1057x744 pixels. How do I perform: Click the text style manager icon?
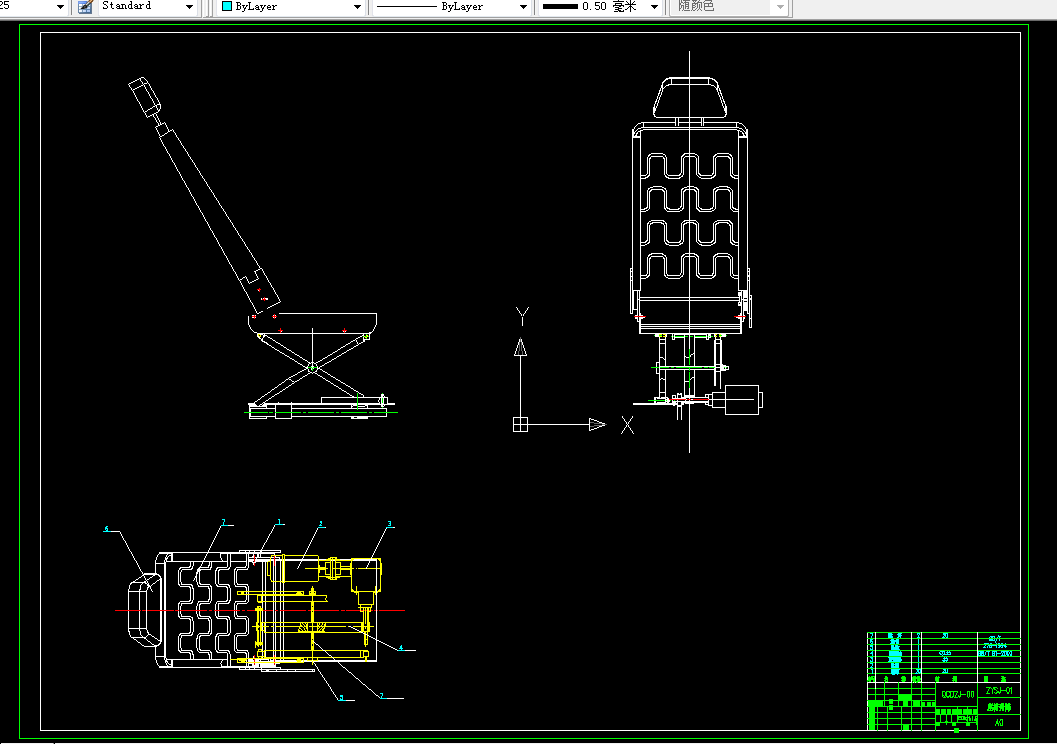[85, 6]
